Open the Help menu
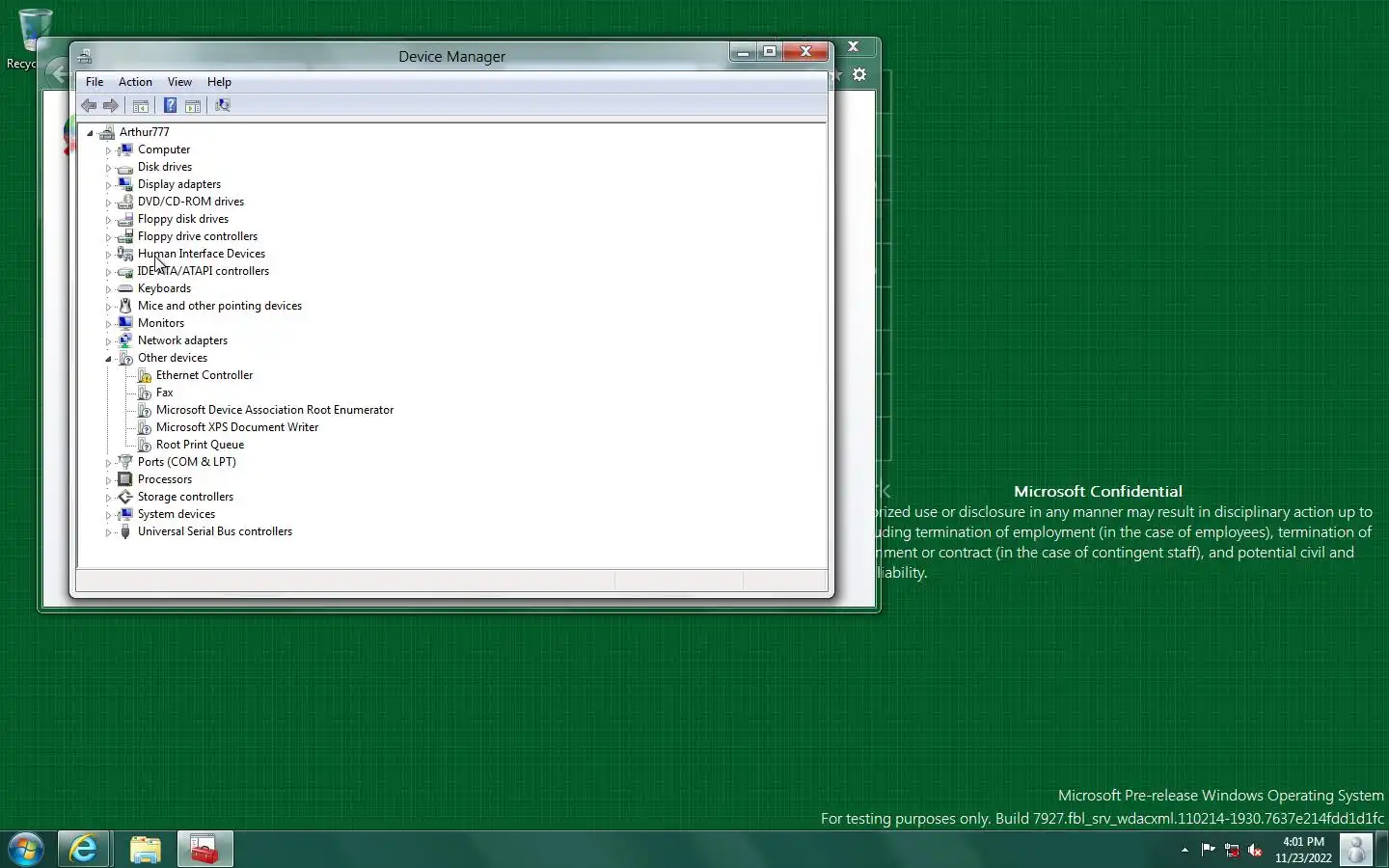 click(x=219, y=82)
